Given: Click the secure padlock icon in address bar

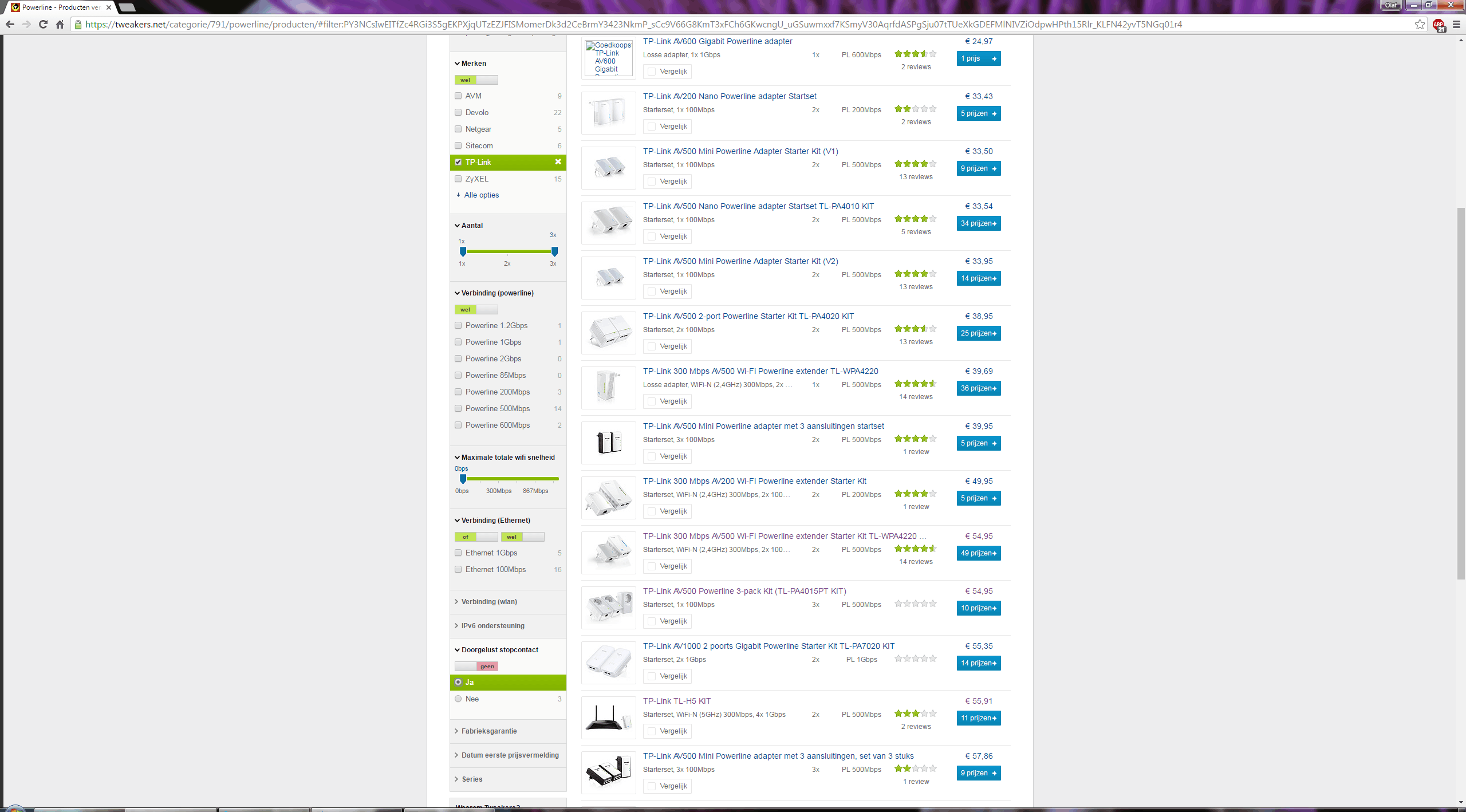Looking at the screenshot, I should (78, 24).
